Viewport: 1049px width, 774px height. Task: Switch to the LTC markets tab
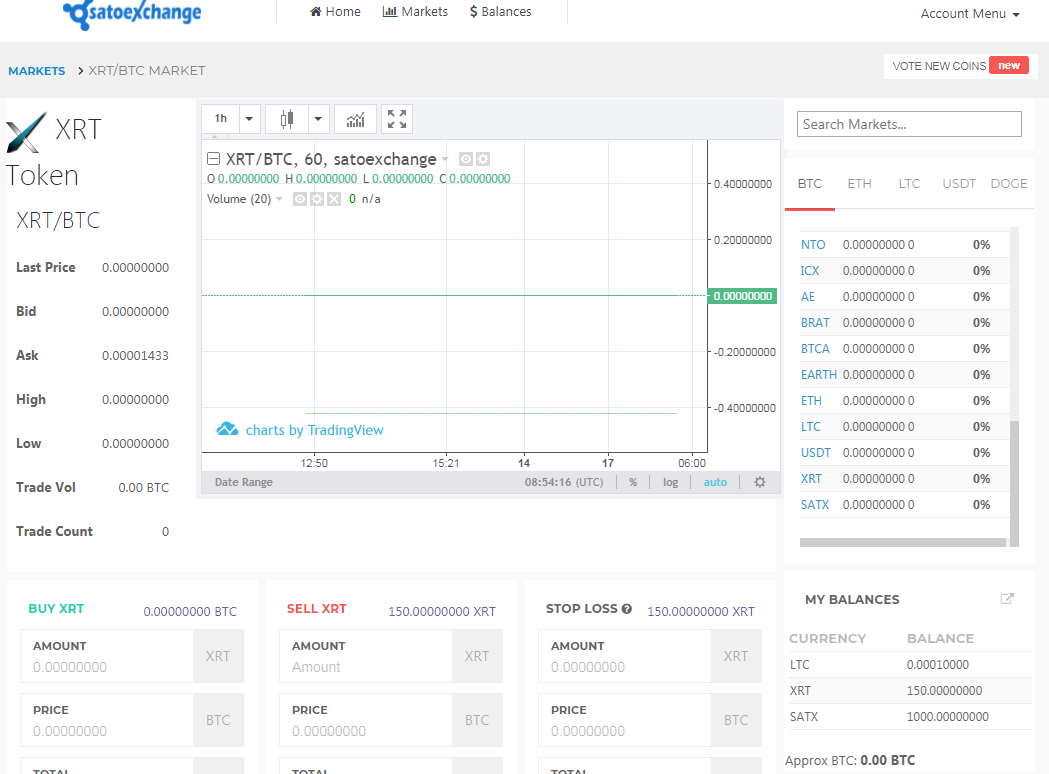[x=909, y=183]
